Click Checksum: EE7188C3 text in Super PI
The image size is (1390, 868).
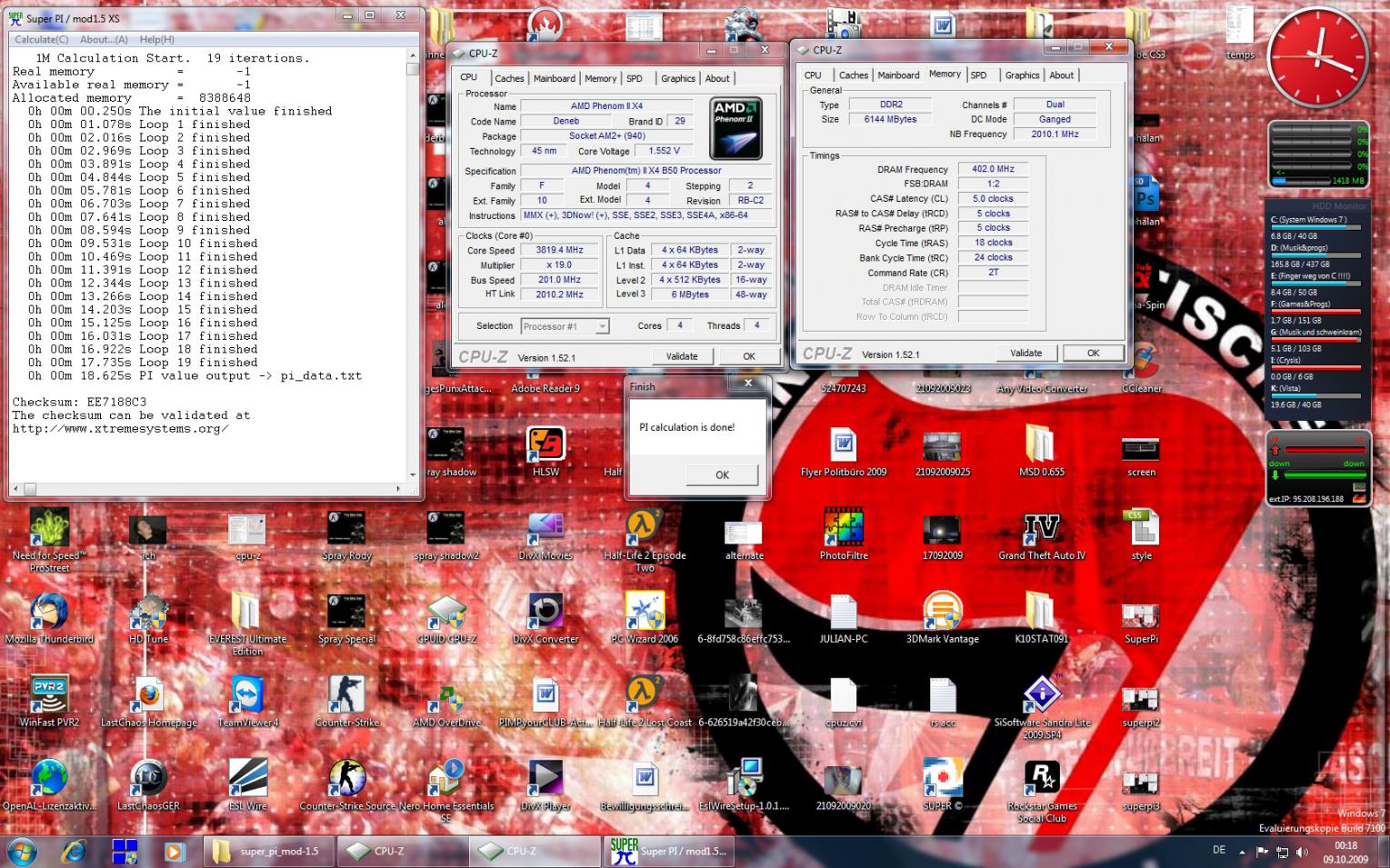(79, 402)
